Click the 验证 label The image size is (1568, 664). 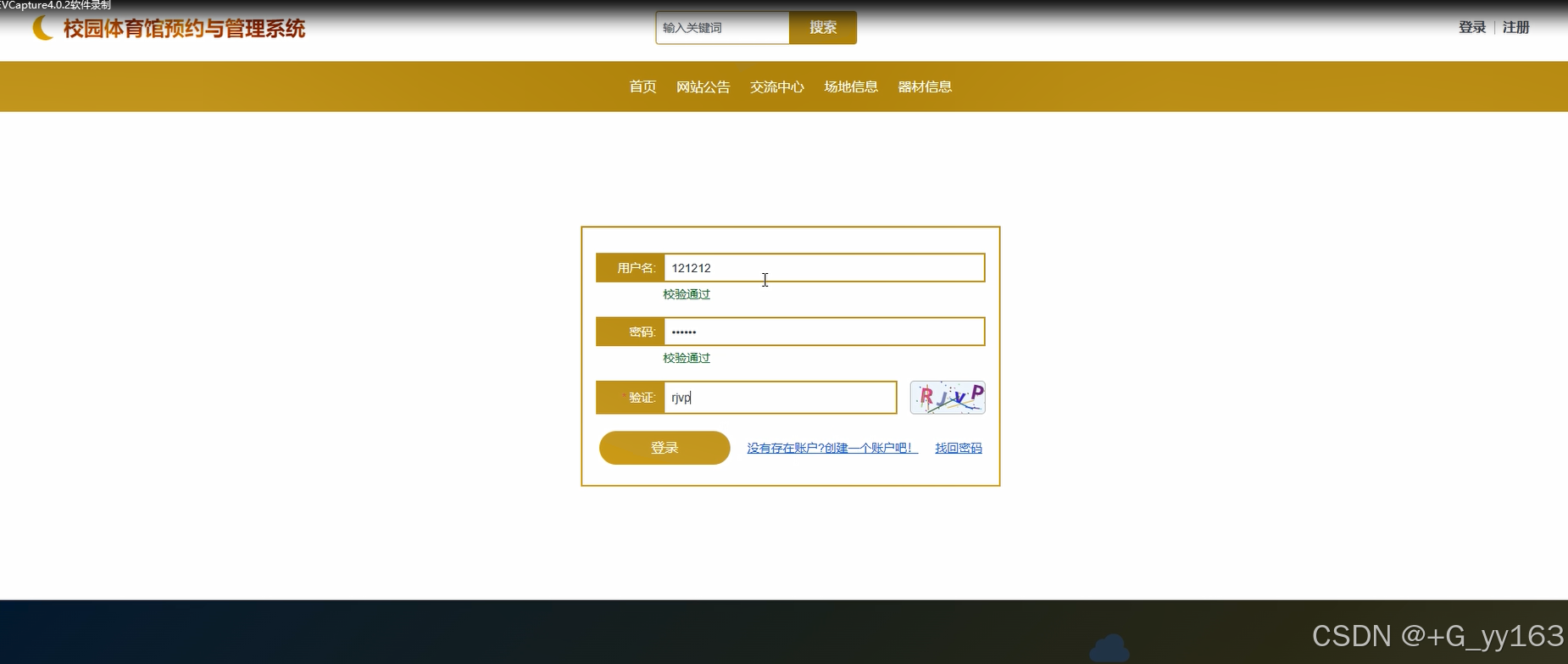(642, 398)
